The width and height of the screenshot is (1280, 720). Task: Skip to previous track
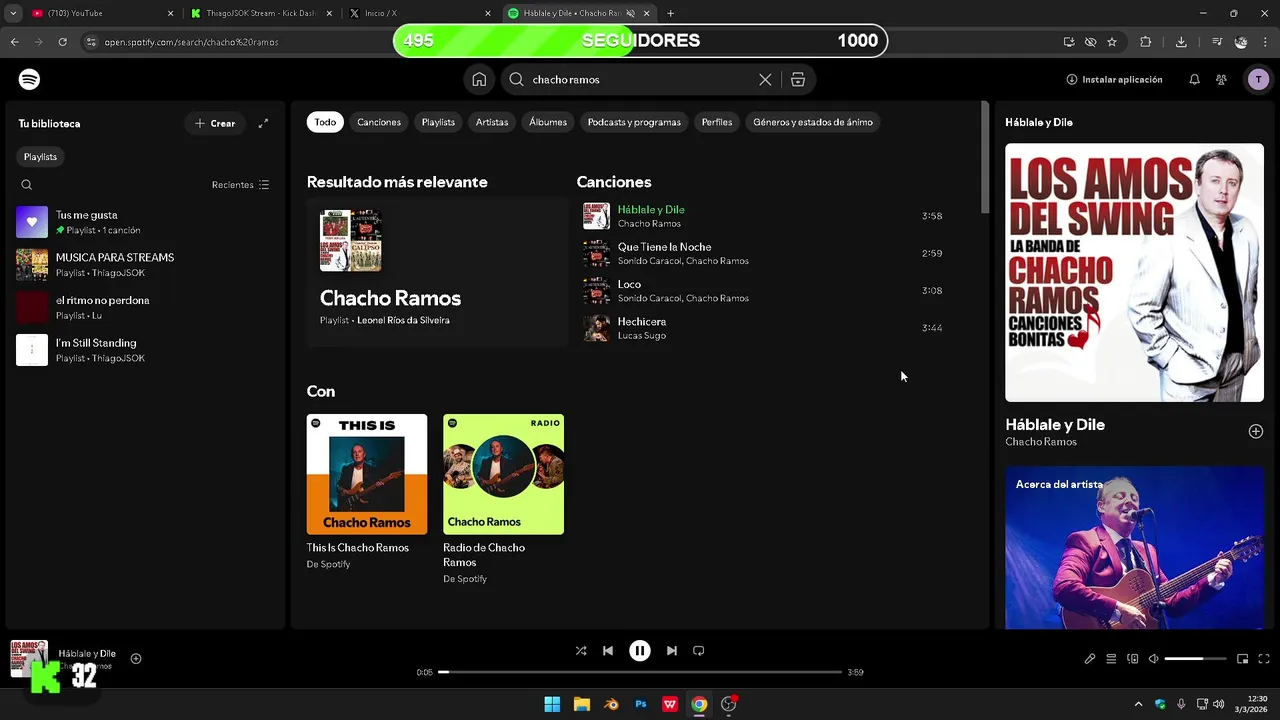[x=608, y=650]
